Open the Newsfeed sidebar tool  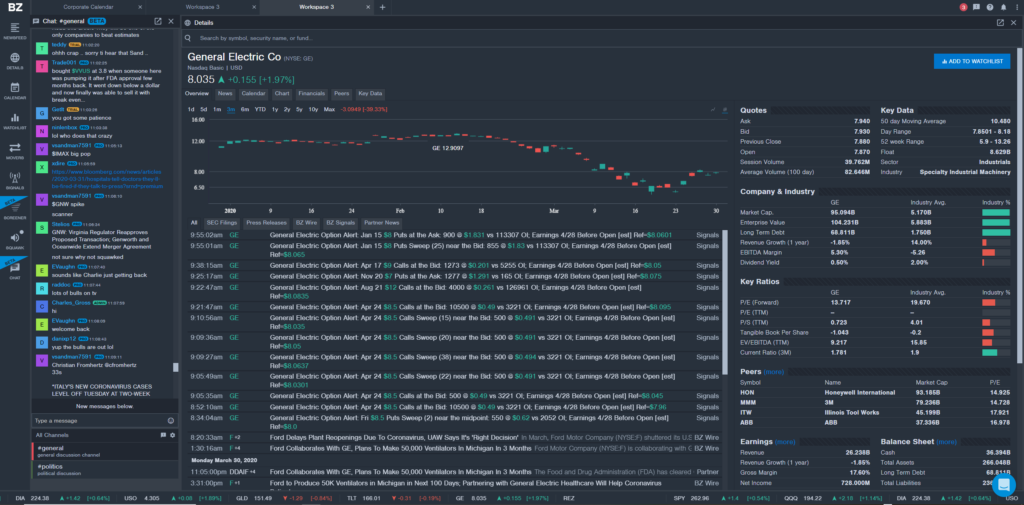pyautogui.click(x=14, y=31)
